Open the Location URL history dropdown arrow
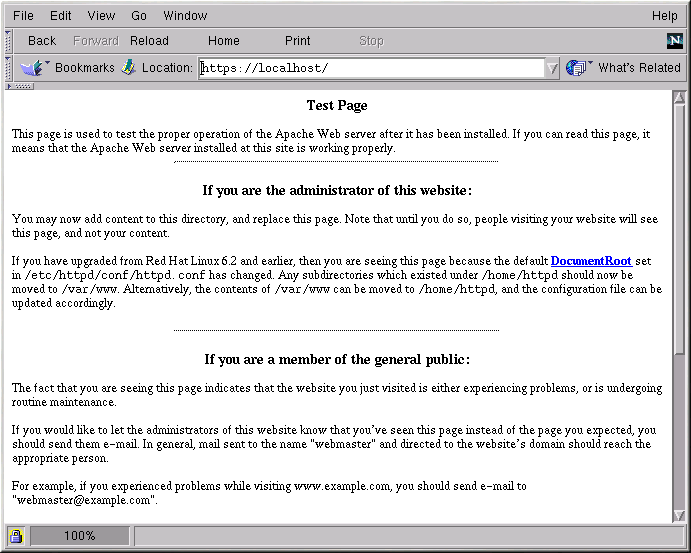691x553 pixels. (x=551, y=68)
